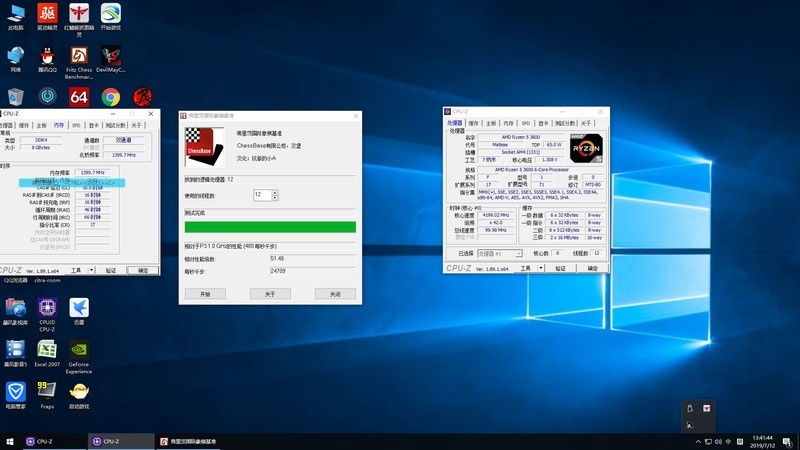The width and height of the screenshot is (800, 450).
Task: Click the green benchmark progress bar
Action: coord(270,227)
